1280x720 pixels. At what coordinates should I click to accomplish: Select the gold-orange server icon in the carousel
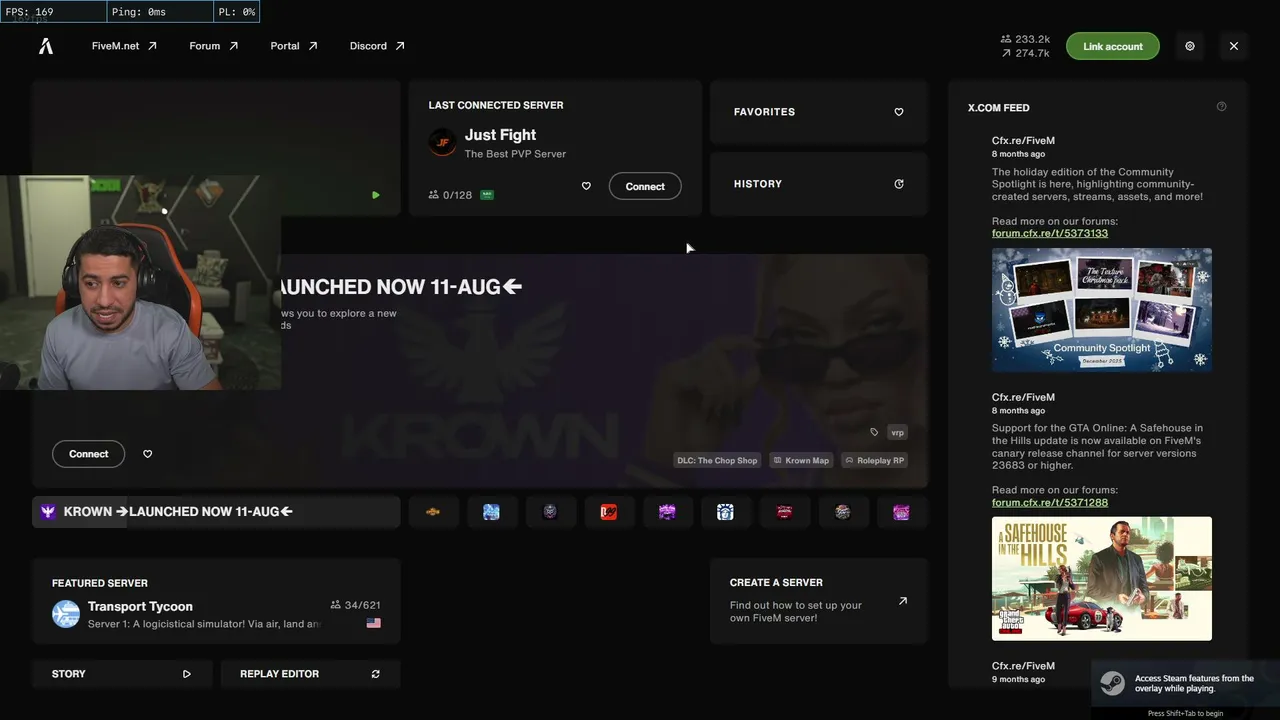433,512
